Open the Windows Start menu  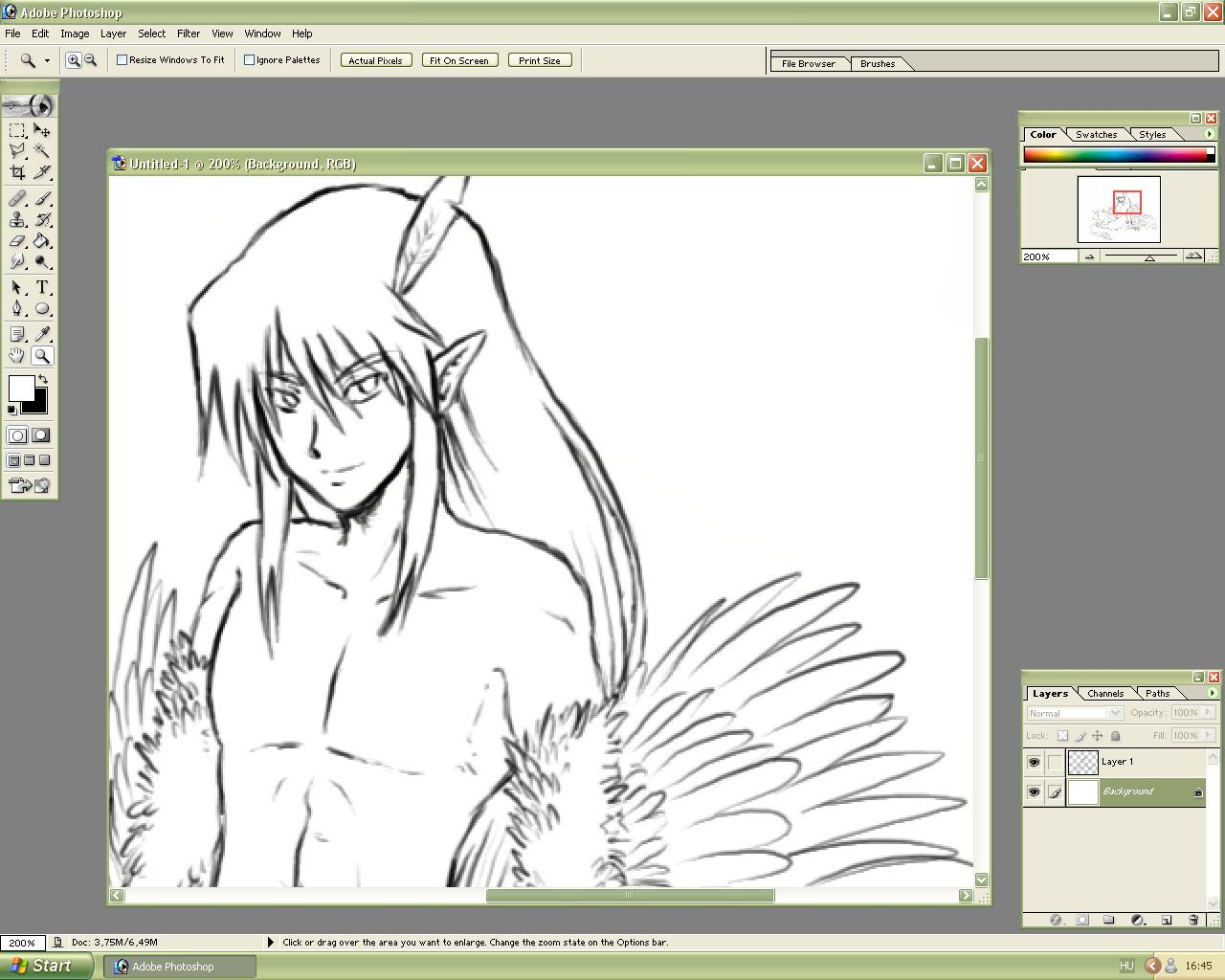(x=46, y=966)
